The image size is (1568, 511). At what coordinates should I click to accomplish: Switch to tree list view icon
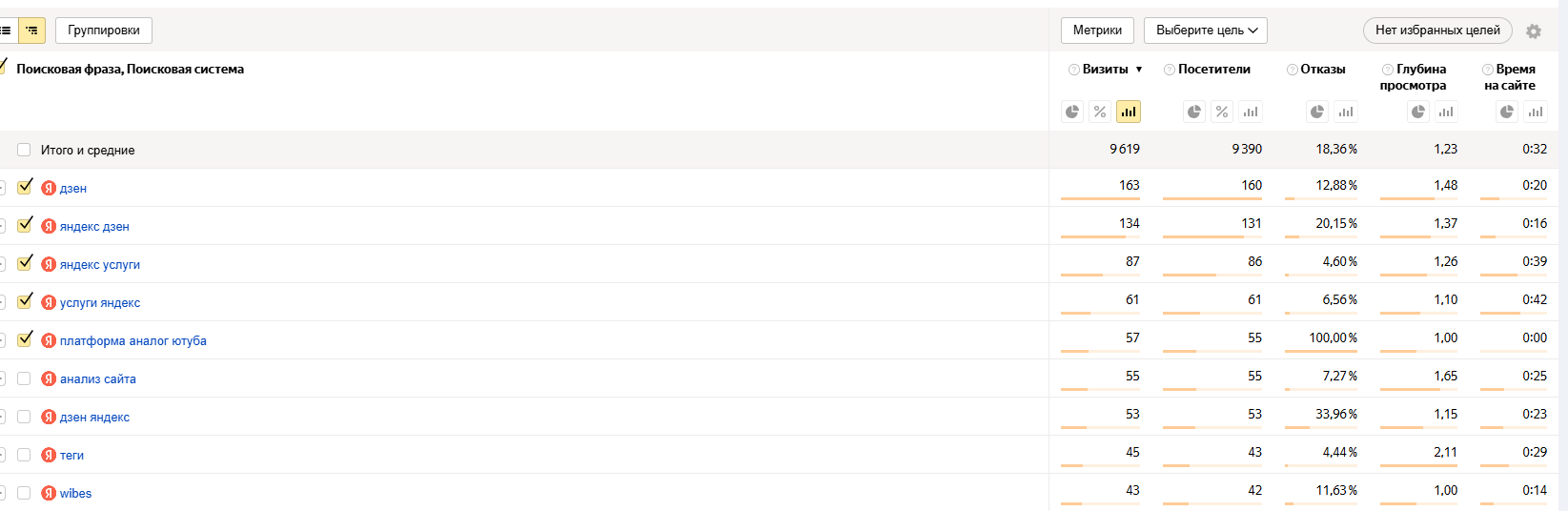click(32, 31)
